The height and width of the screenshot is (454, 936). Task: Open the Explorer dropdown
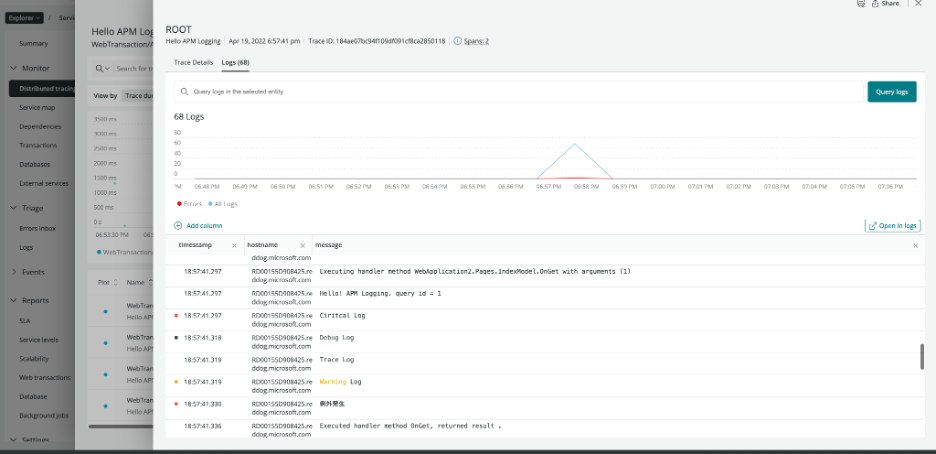pos(28,17)
